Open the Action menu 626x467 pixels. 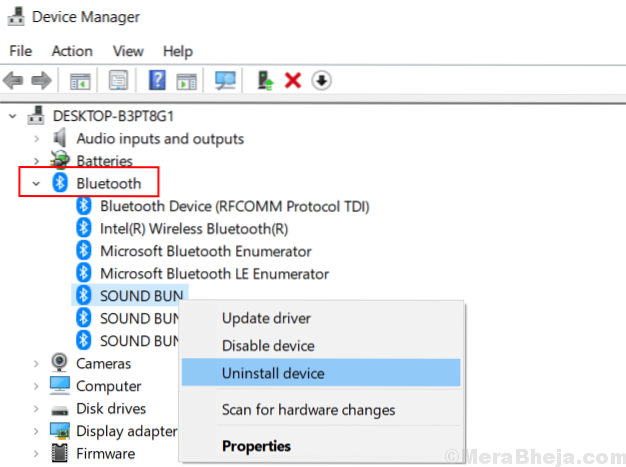[72, 51]
